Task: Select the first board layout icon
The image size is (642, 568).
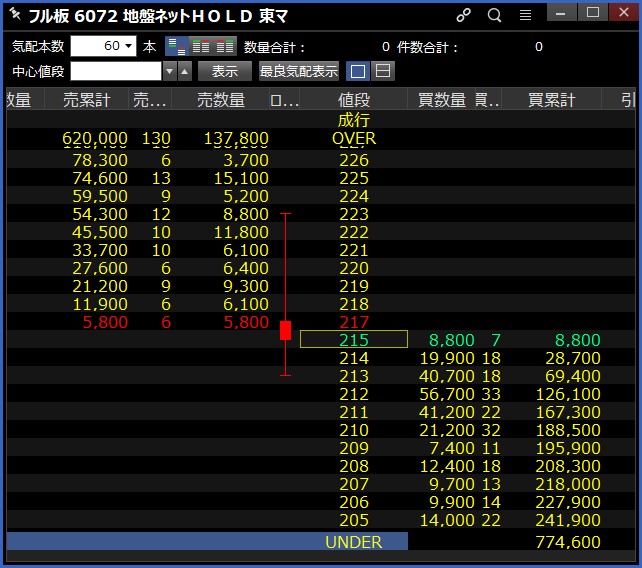Action: click(177, 46)
